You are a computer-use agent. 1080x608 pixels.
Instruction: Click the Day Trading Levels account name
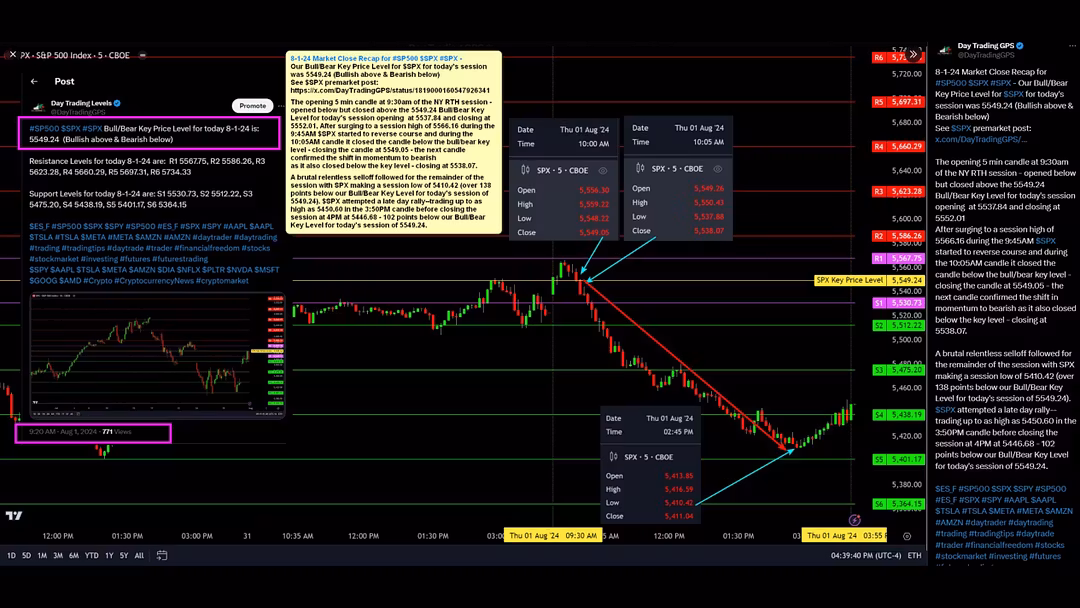81,103
